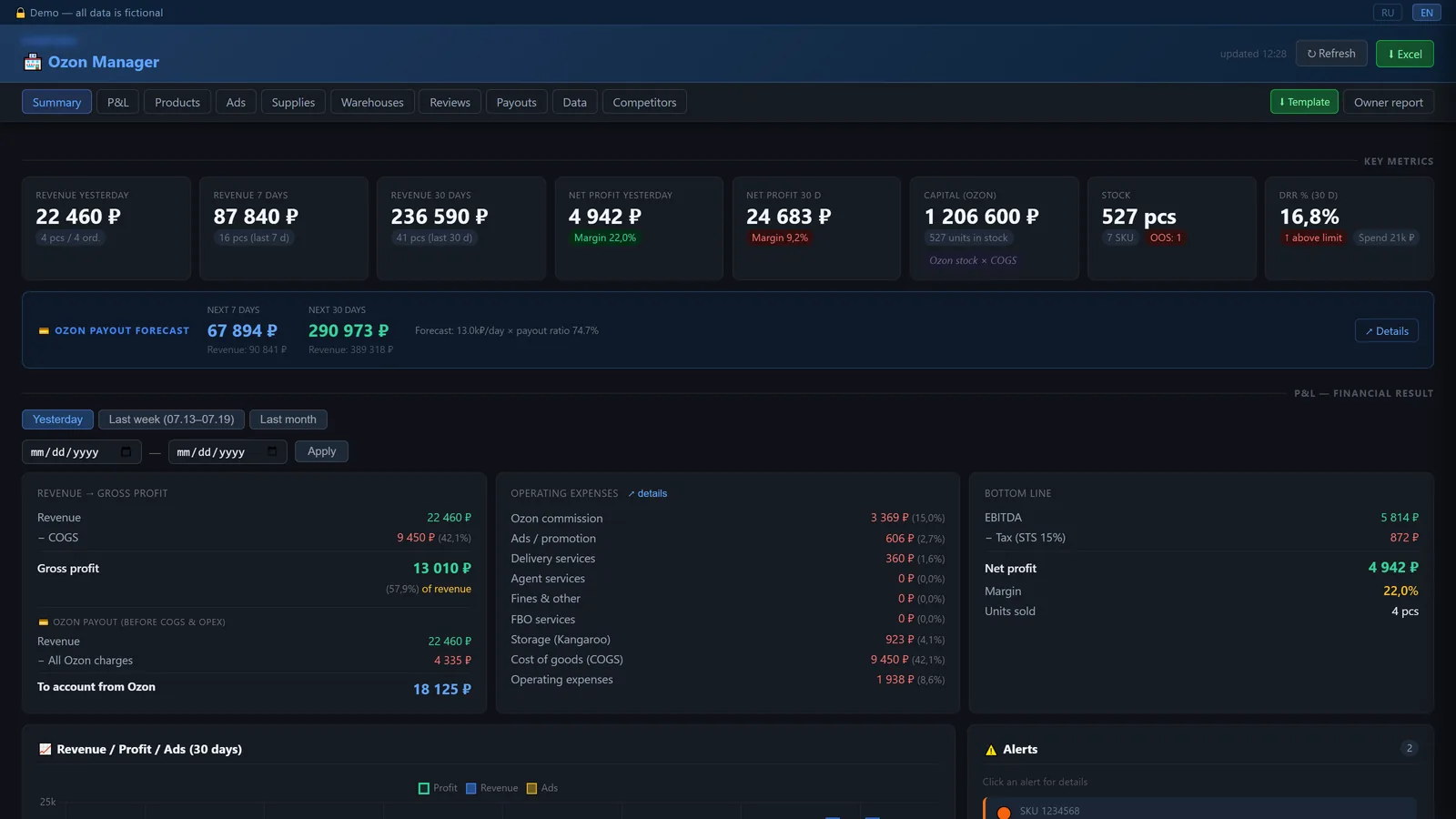This screenshot has height=819, width=1456.
Task: Apply the custom date range
Action: 321,451
